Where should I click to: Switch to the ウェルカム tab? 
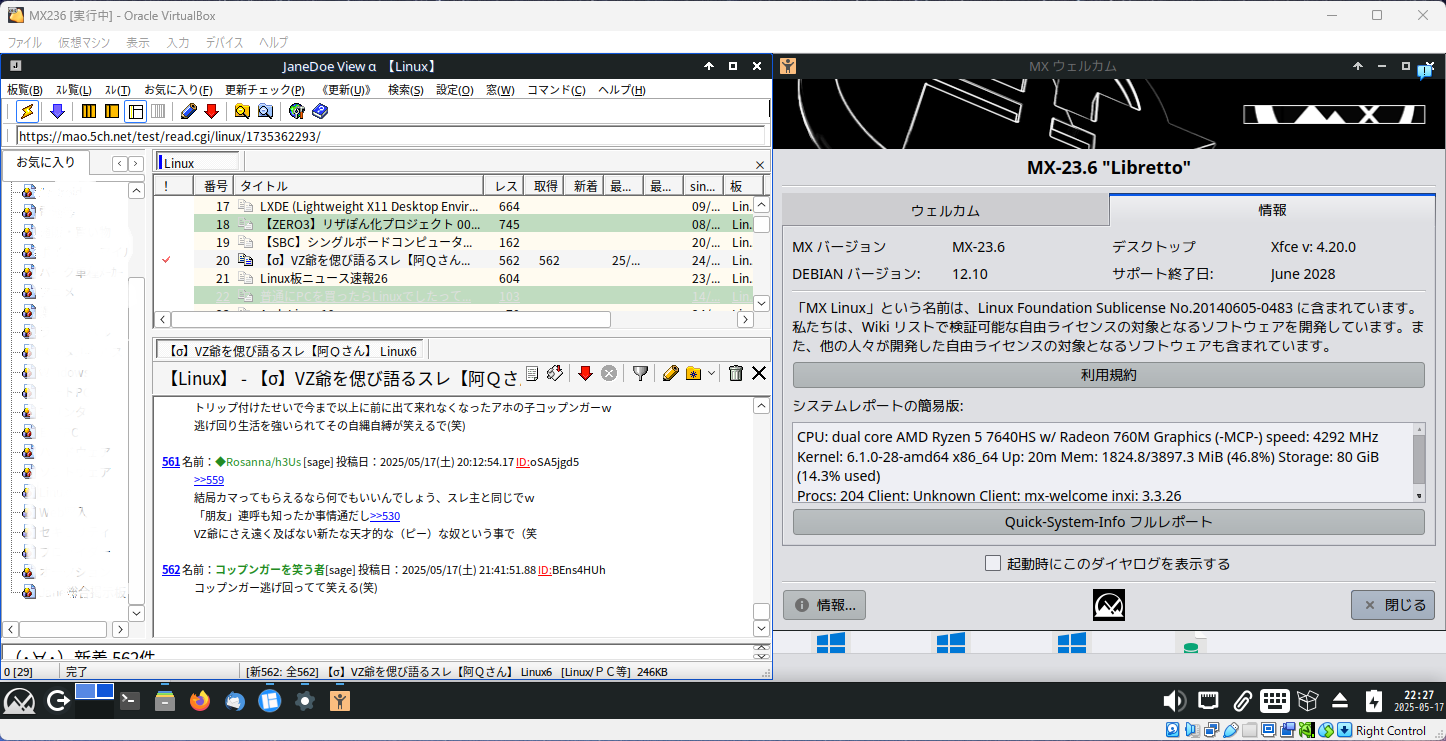(945, 211)
